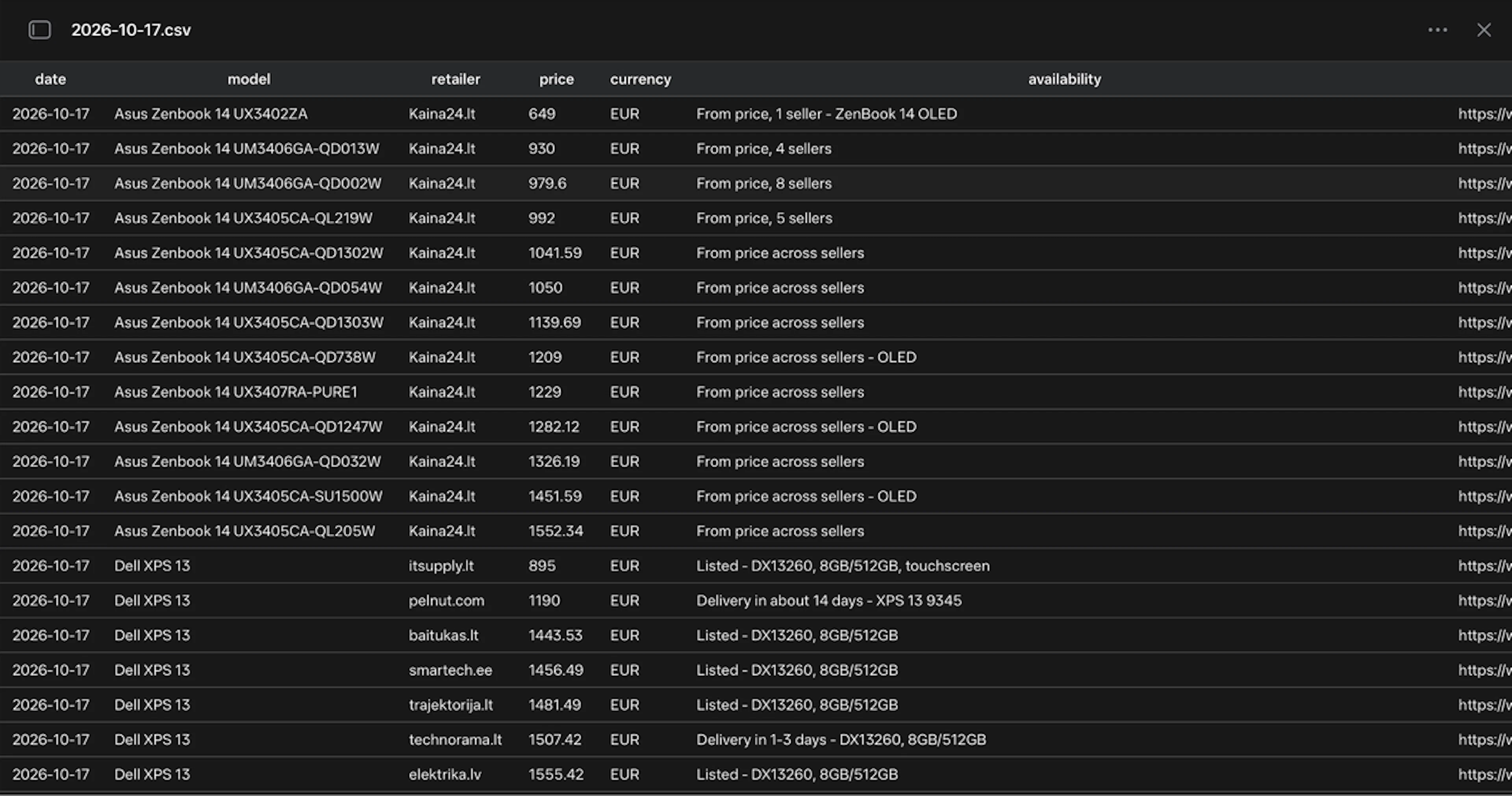1512x796 pixels.
Task: Click the retailer column header
Action: click(x=456, y=79)
